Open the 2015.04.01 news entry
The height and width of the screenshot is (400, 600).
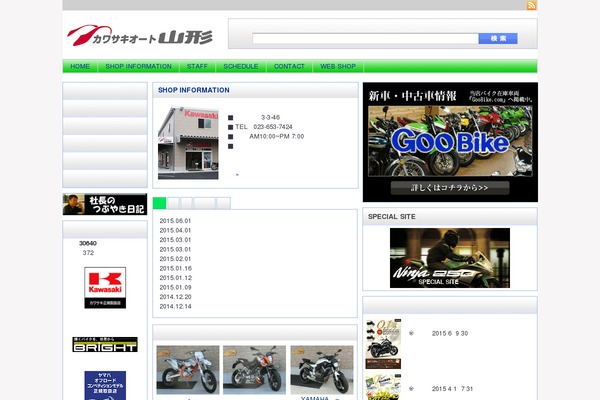tap(175, 230)
